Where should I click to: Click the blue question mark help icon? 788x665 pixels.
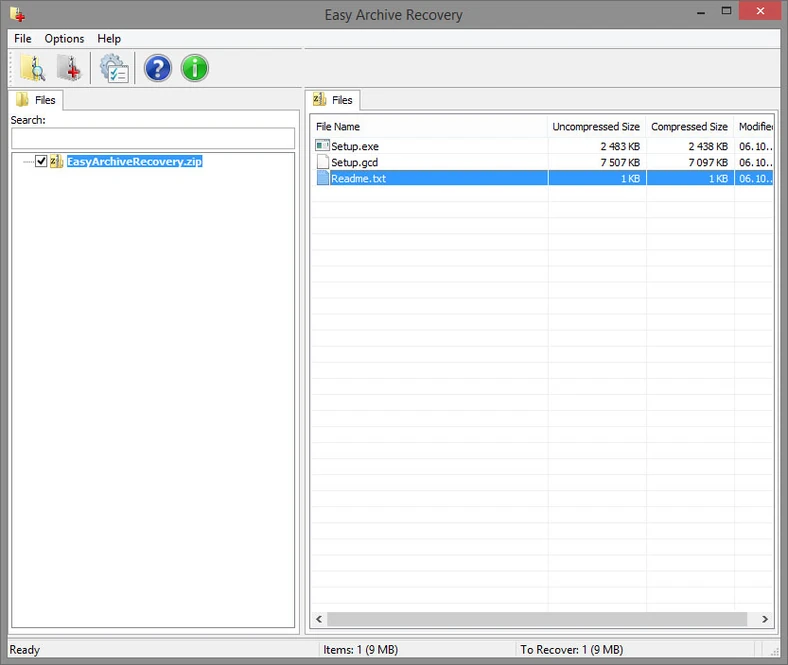[157, 68]
